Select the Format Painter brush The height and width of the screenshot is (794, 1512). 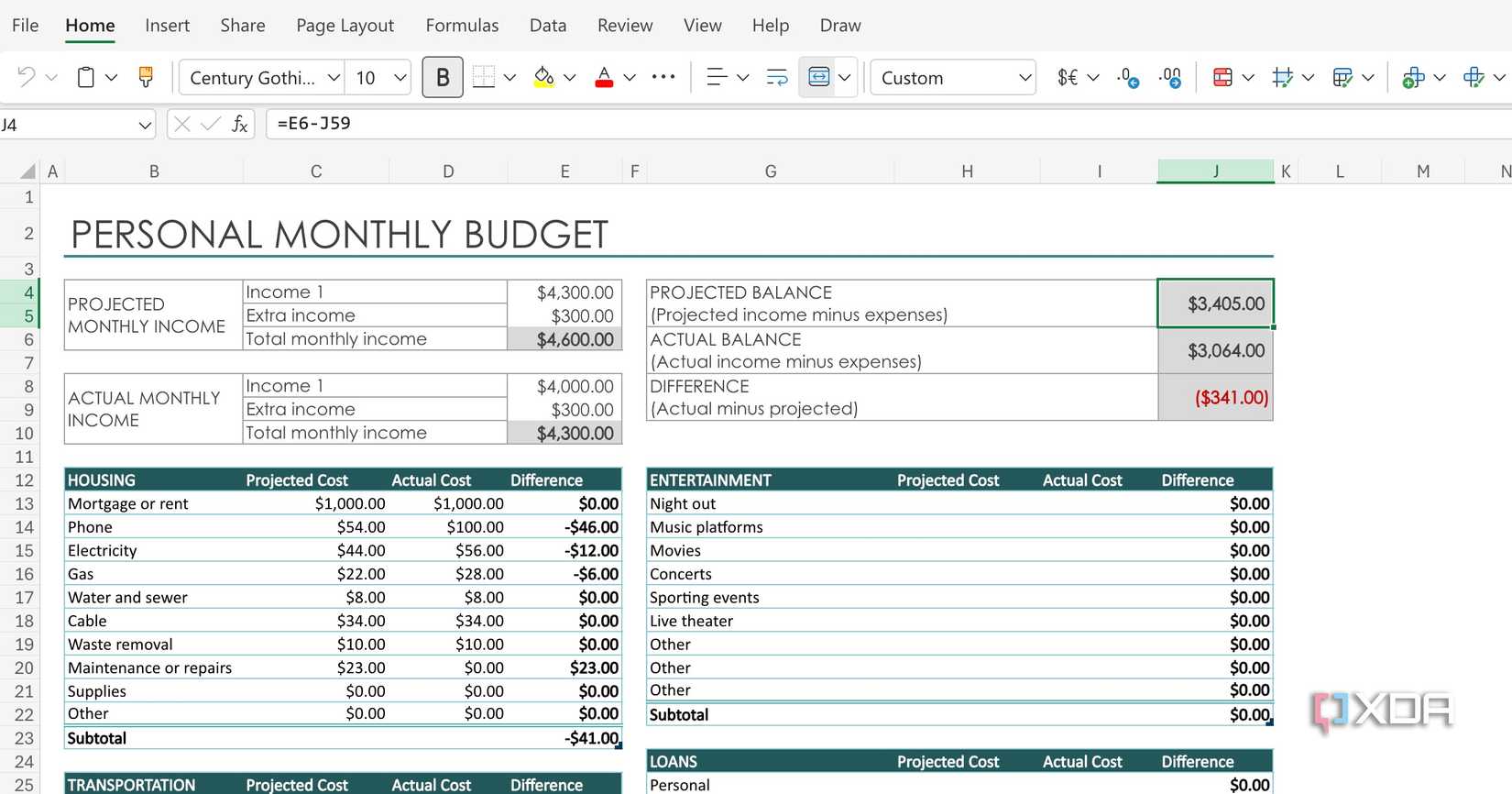coord(146,78)
